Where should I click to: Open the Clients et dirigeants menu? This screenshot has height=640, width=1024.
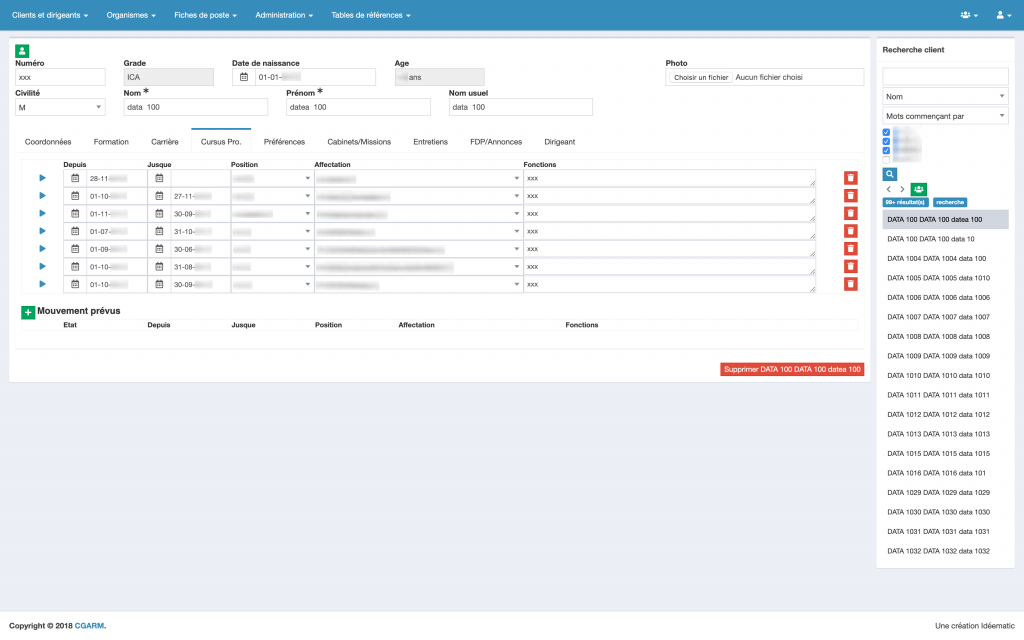[50, 15]
